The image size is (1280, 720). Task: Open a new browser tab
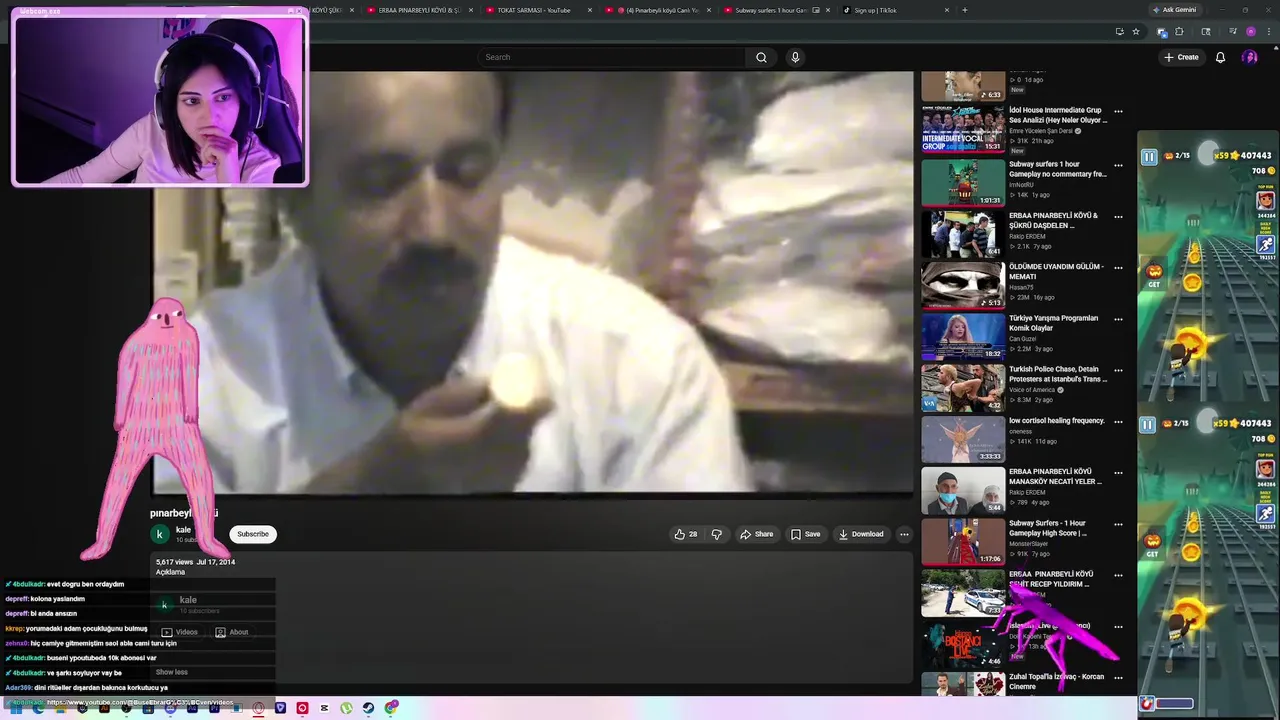click(x=964, y=10)
